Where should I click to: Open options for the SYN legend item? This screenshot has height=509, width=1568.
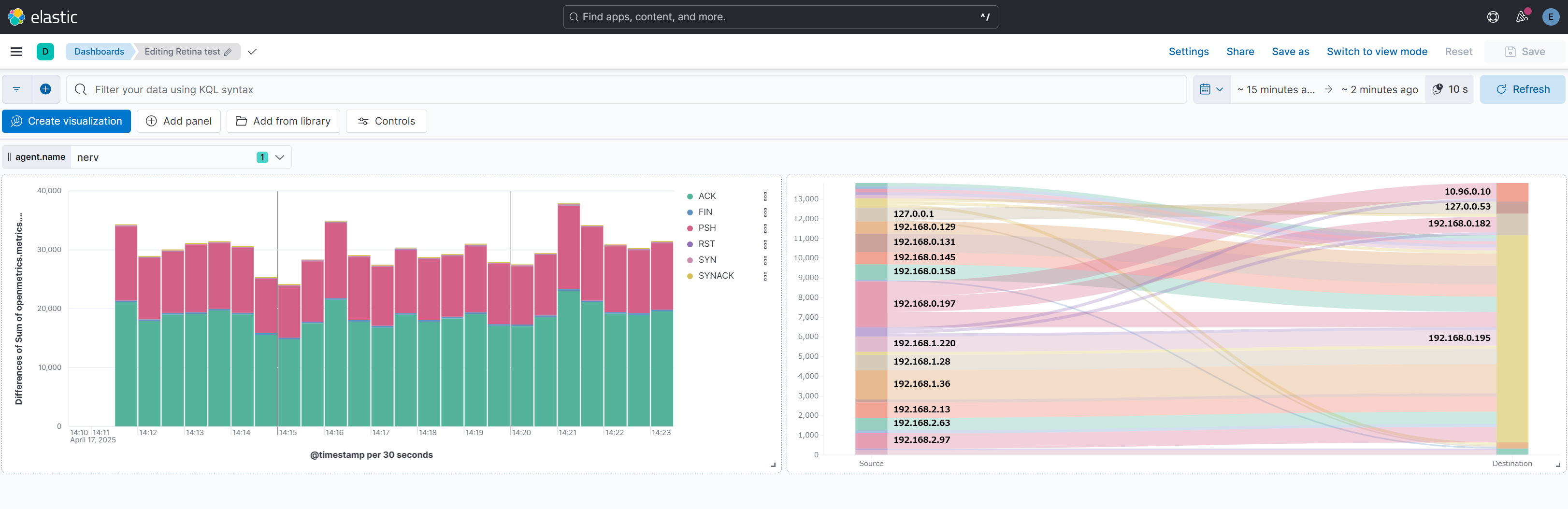(x=765, y=260)
